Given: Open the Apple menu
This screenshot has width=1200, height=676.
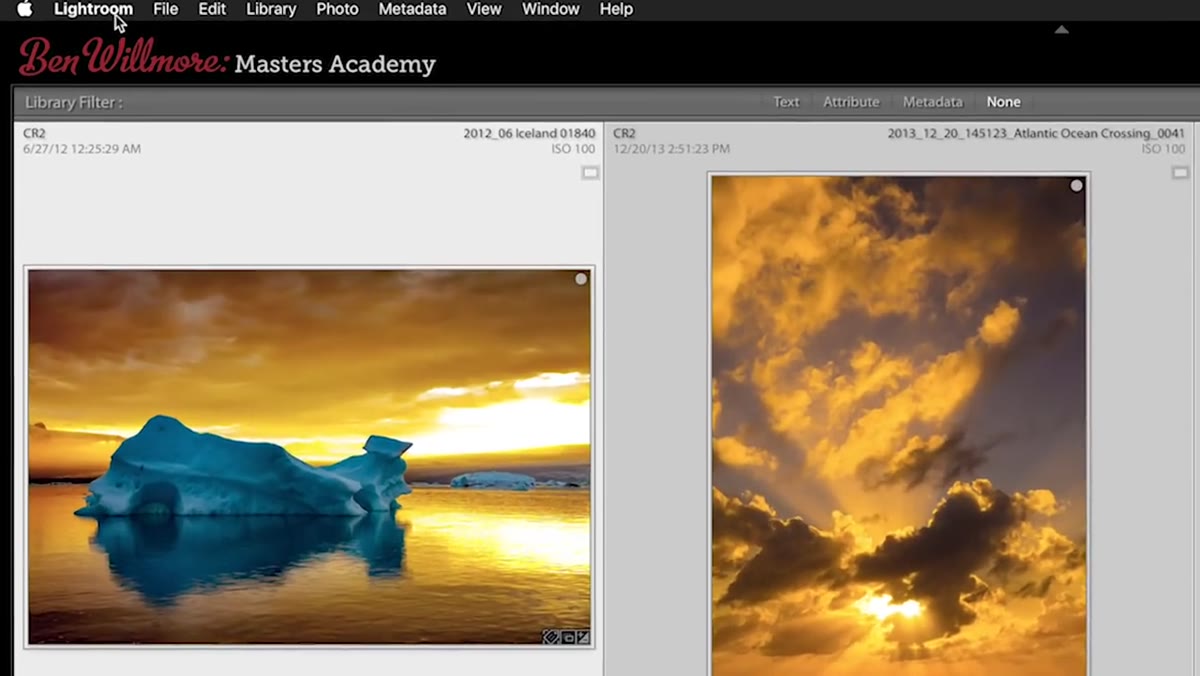Looking at the screenshot, I should click(25, 9).
